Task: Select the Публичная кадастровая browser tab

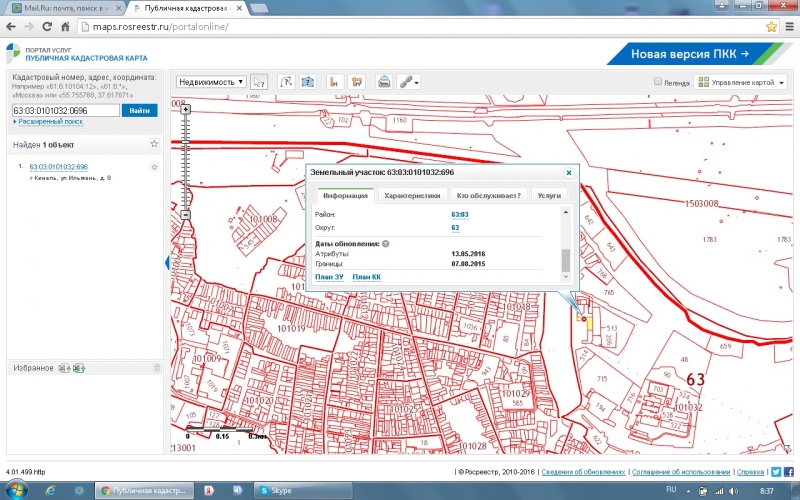Action: (x=186, y=9)
